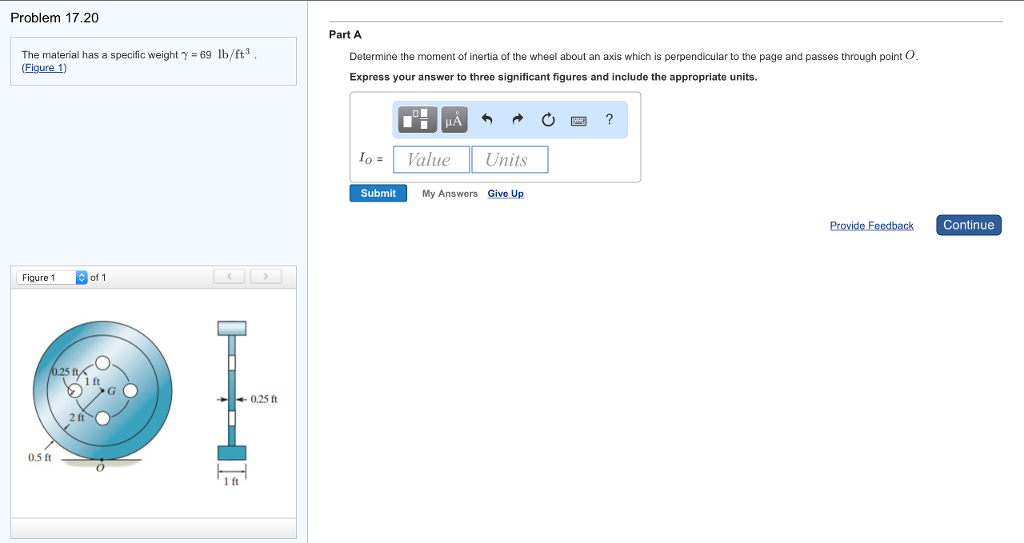The width and height of the screenshot is (1024, 543).
Task: Click the Value input field
Action: (x=431, y=160)
